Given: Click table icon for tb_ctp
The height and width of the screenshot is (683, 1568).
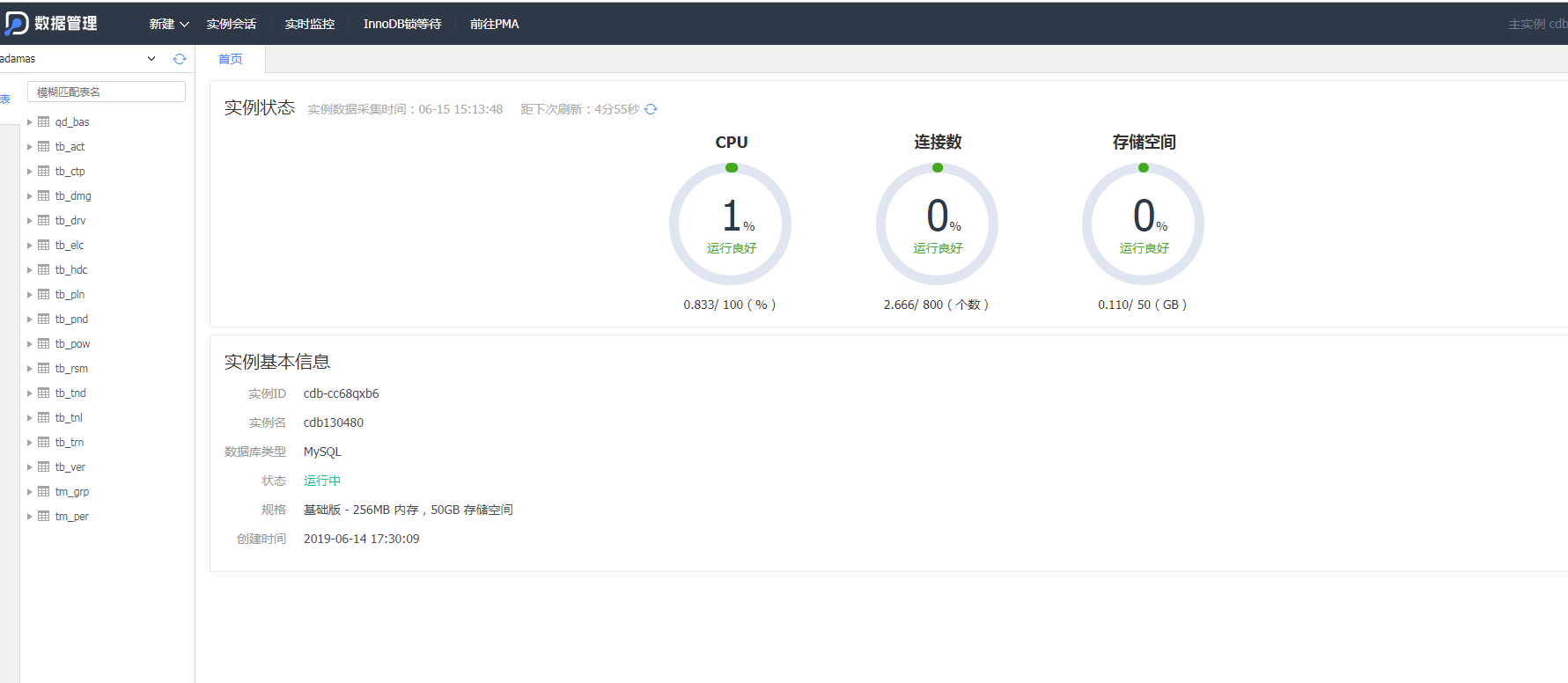Looking at the screenshot, I should coord(44,171).
